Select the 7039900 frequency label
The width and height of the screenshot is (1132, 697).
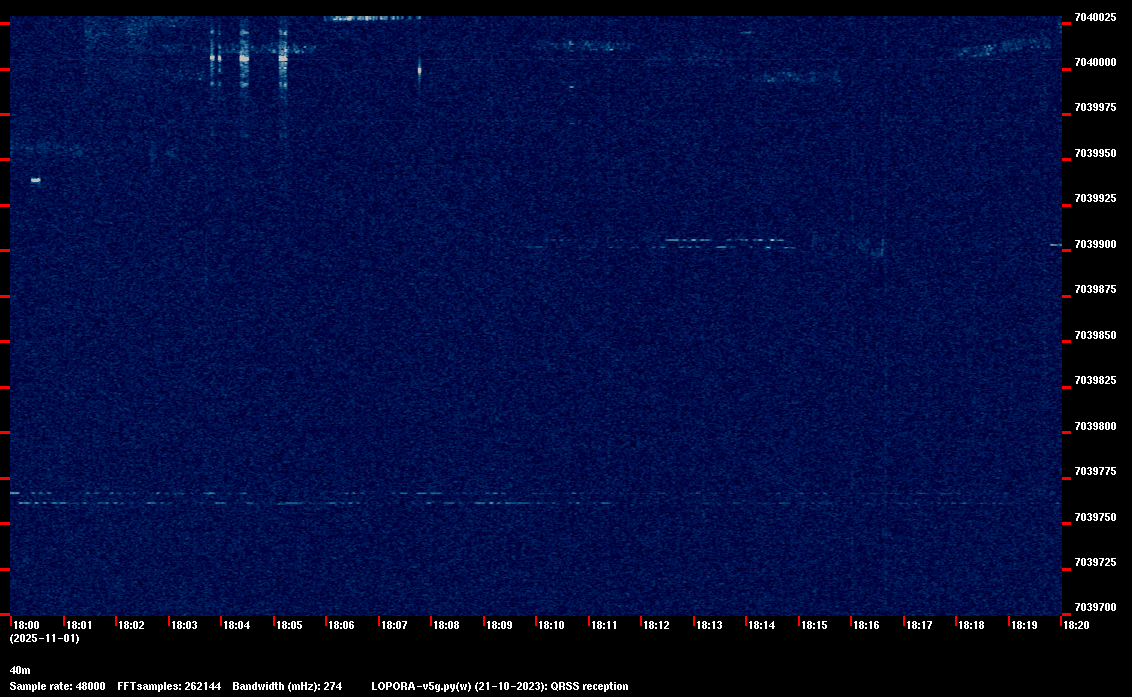tap(1095, 245)
